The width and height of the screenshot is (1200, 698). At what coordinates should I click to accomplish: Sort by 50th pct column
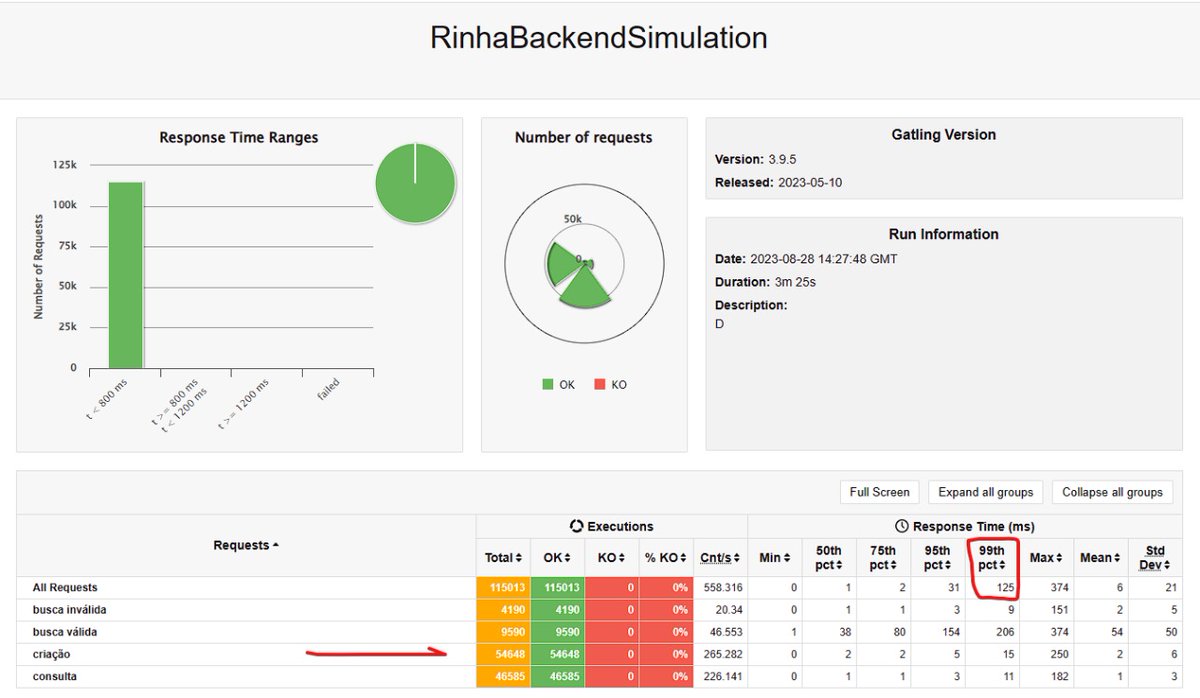(829, 557)
